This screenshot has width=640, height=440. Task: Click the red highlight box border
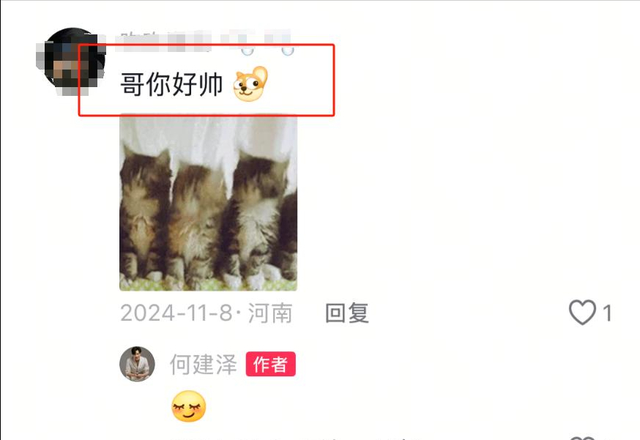tap(207, 45)
